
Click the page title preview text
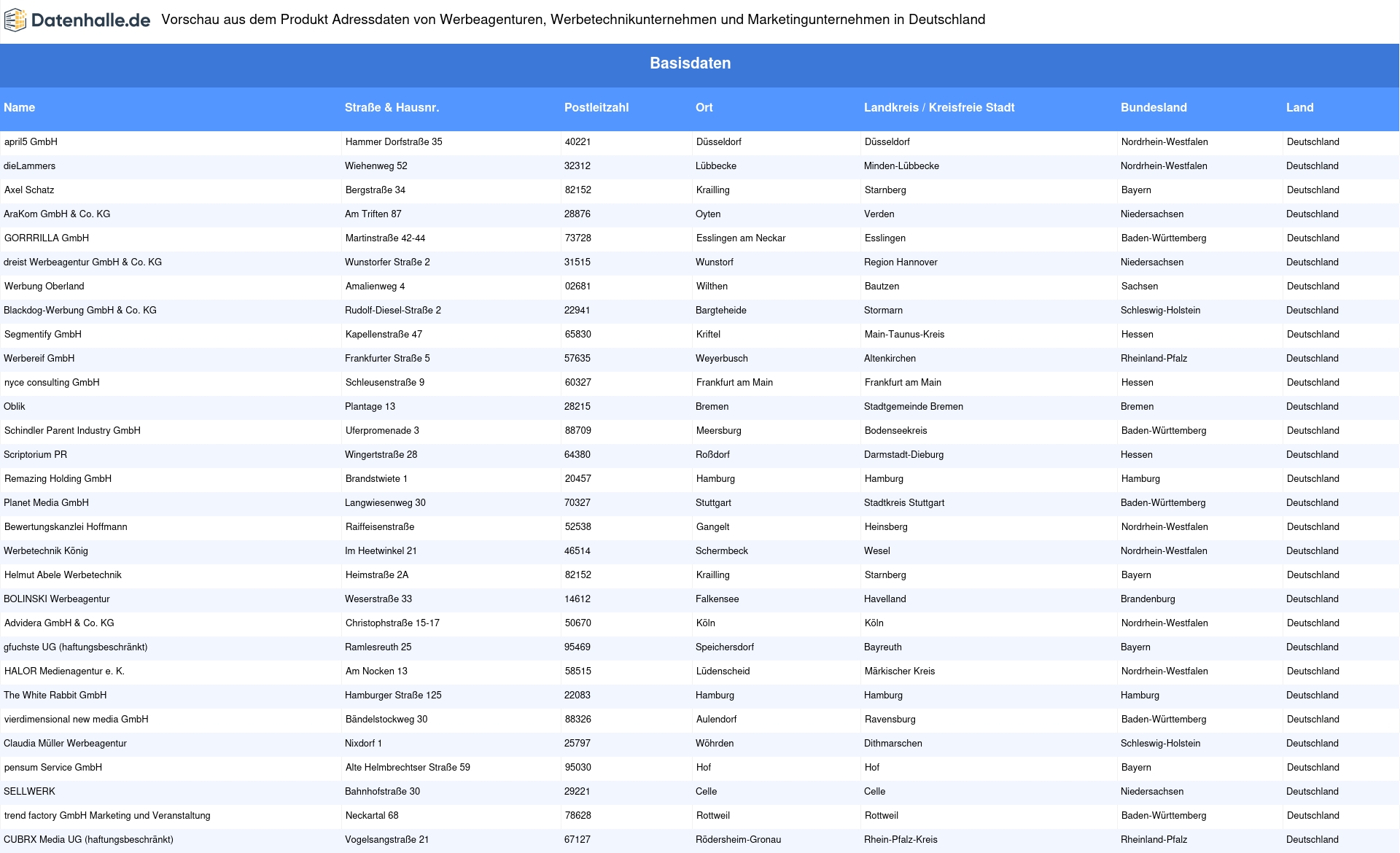(x=573, y=20)
